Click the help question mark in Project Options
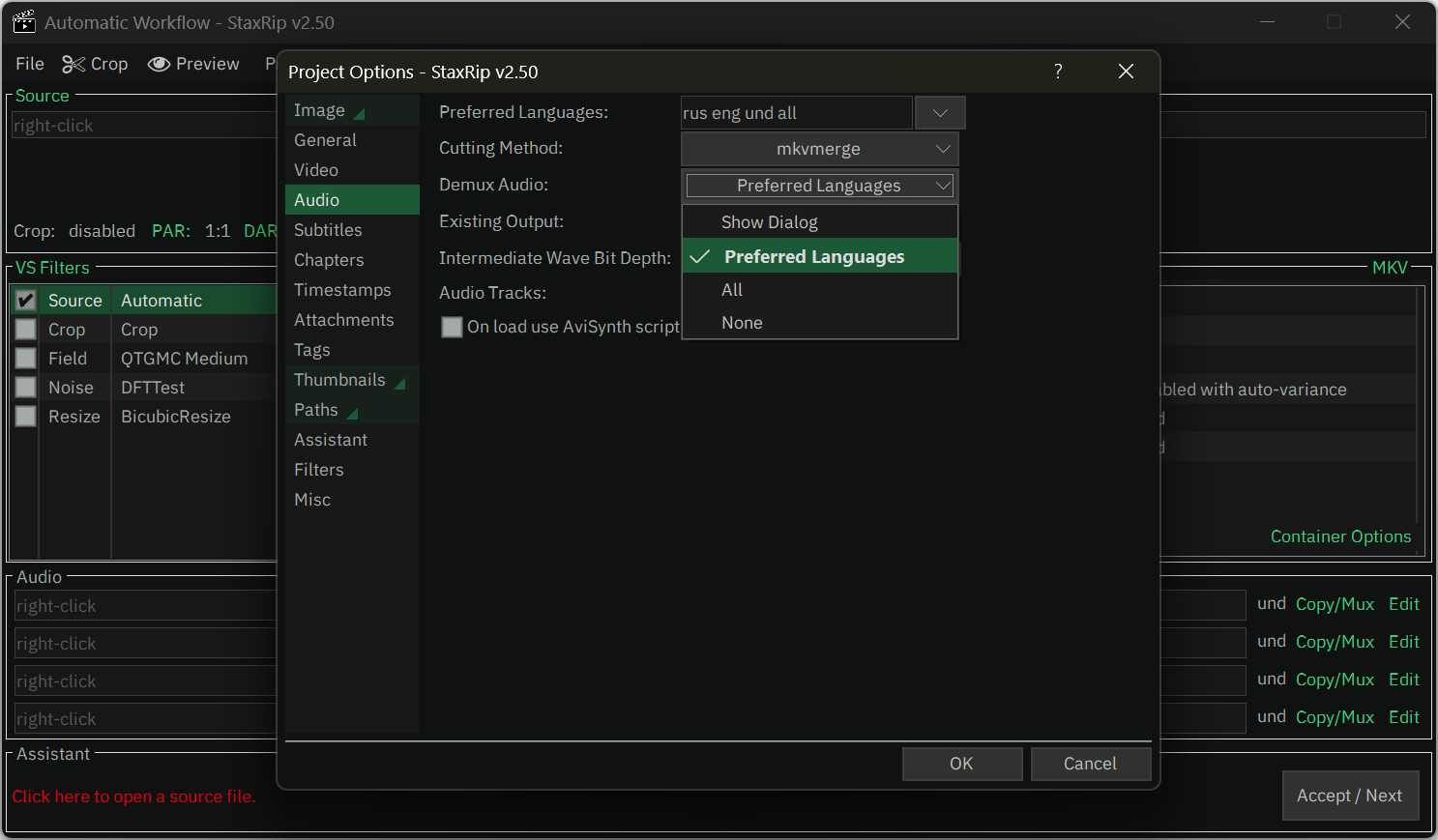The height and width of the screenshot is (840, 1438). click(x=1058, y=72)
